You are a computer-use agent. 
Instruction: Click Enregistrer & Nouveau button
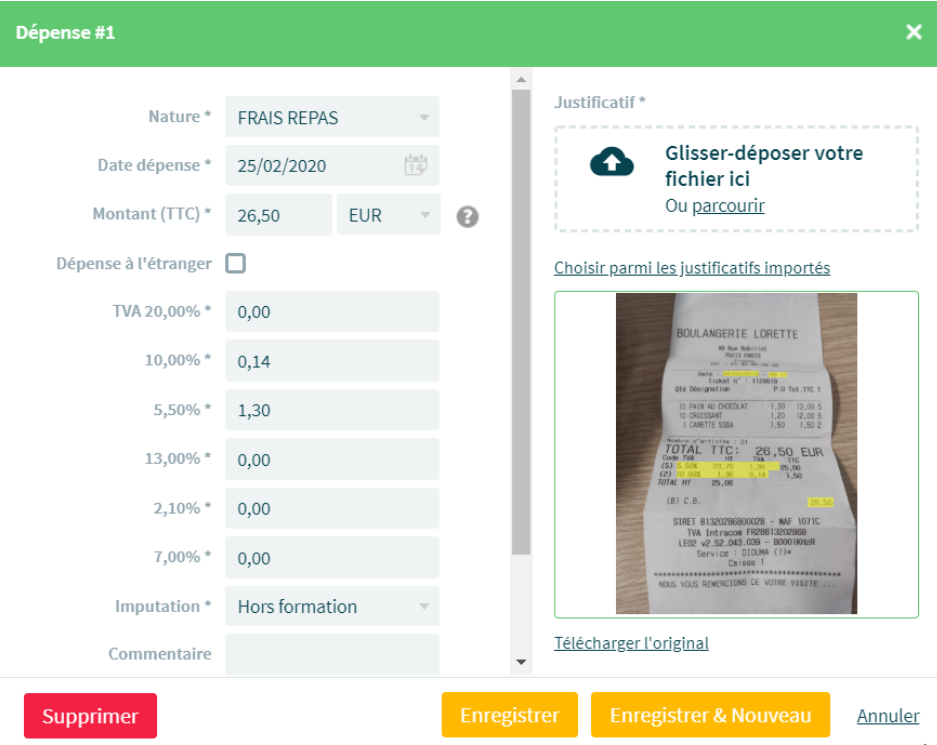click(x=710, y=716)
